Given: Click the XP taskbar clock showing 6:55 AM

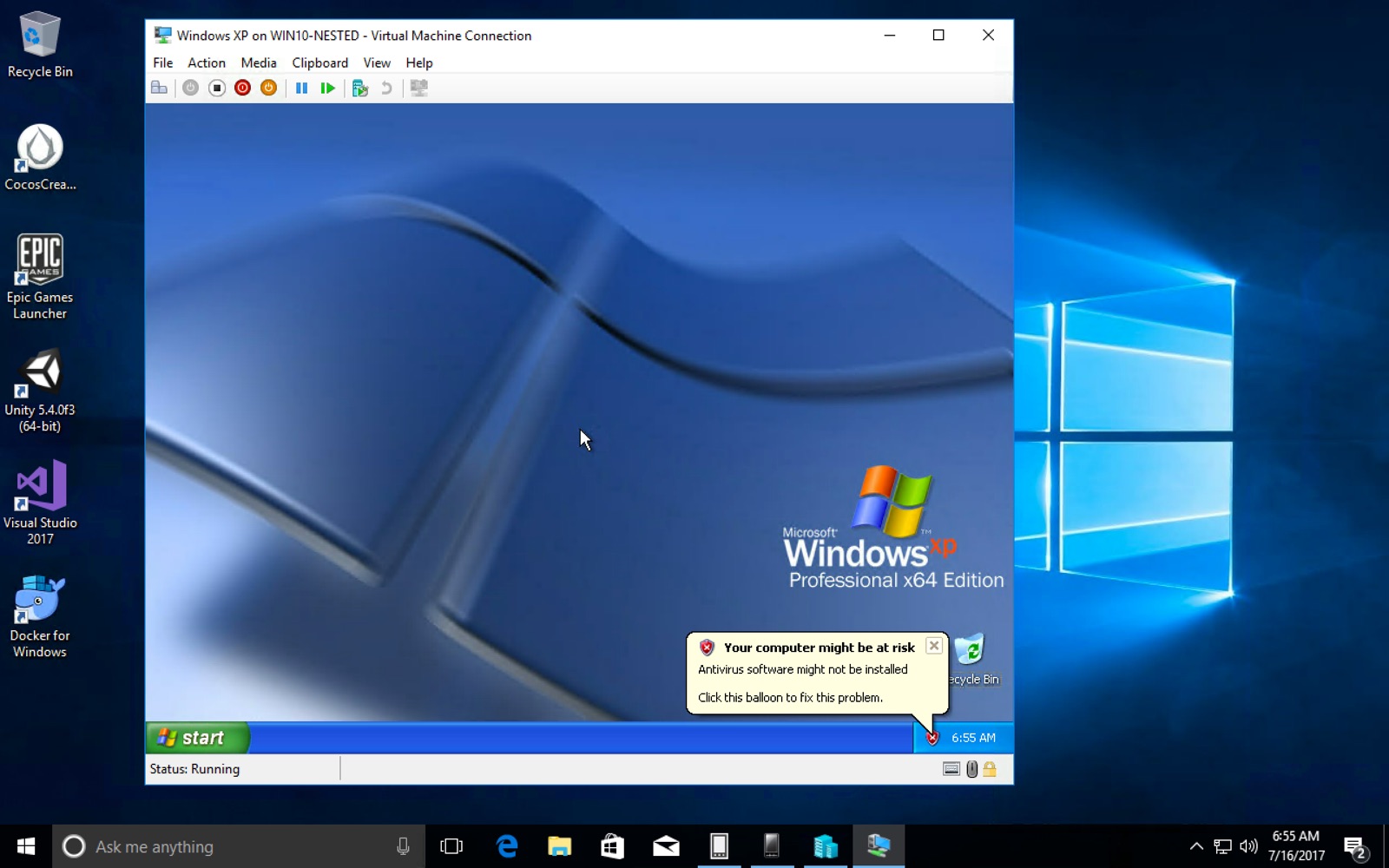Looking at the screenshot, I should point(973,738).
